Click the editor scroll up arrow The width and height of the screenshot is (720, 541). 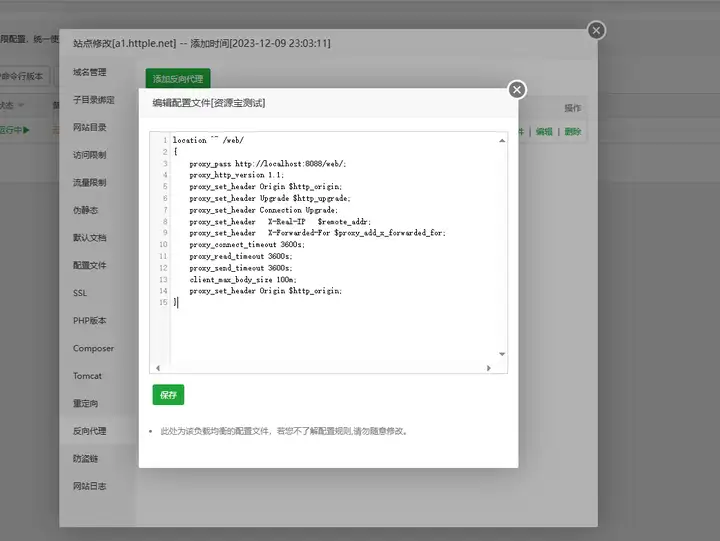click(502, 141)
